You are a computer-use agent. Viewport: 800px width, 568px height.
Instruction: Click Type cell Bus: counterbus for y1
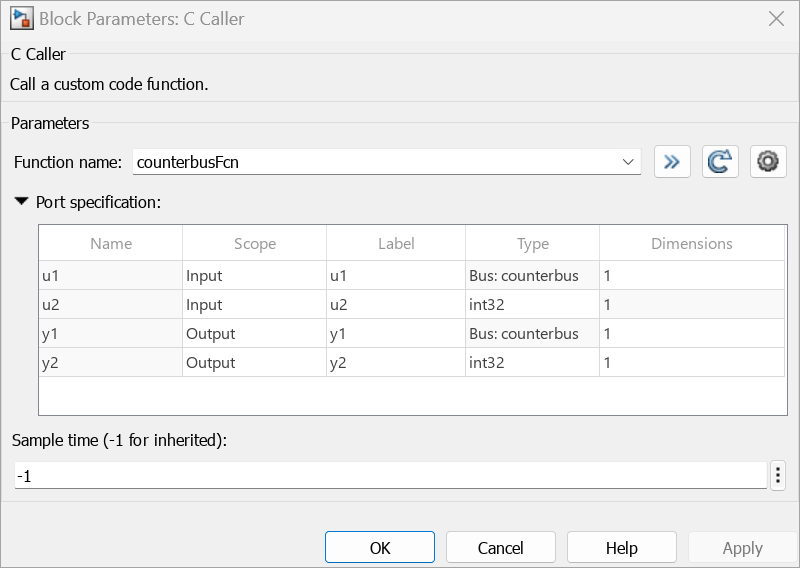coord(532,334)
